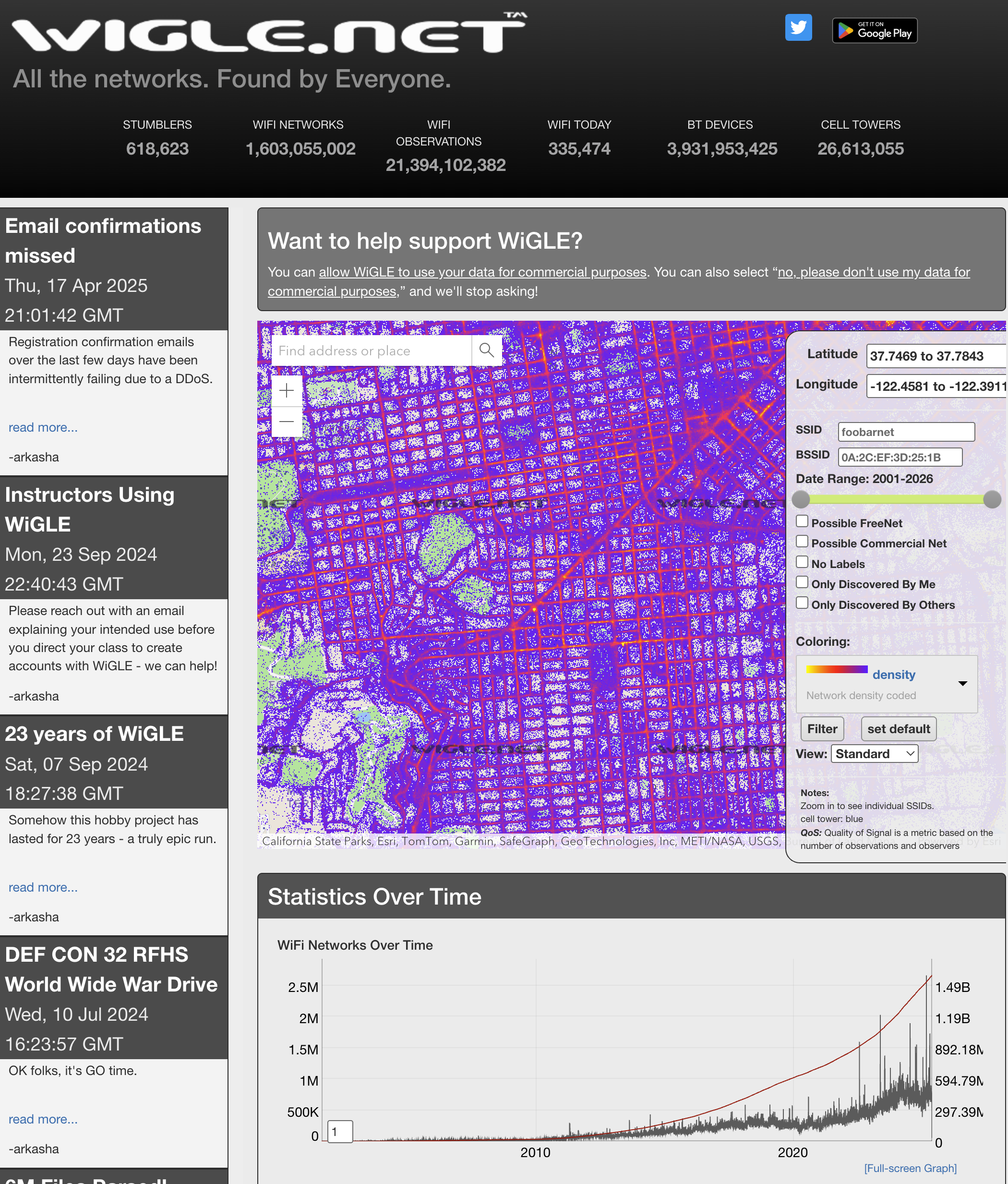Image resolution: width=1008 pixels, height=1184 pixels.
Task: Open the View Standard dropdown
Action: 874,753
